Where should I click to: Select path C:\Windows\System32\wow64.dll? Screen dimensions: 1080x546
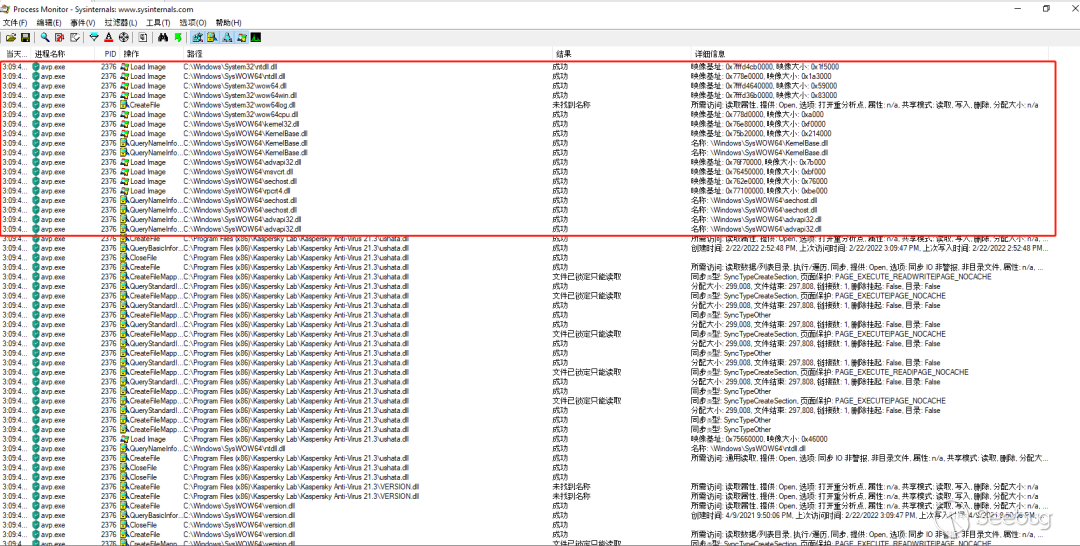pos(233,86)
